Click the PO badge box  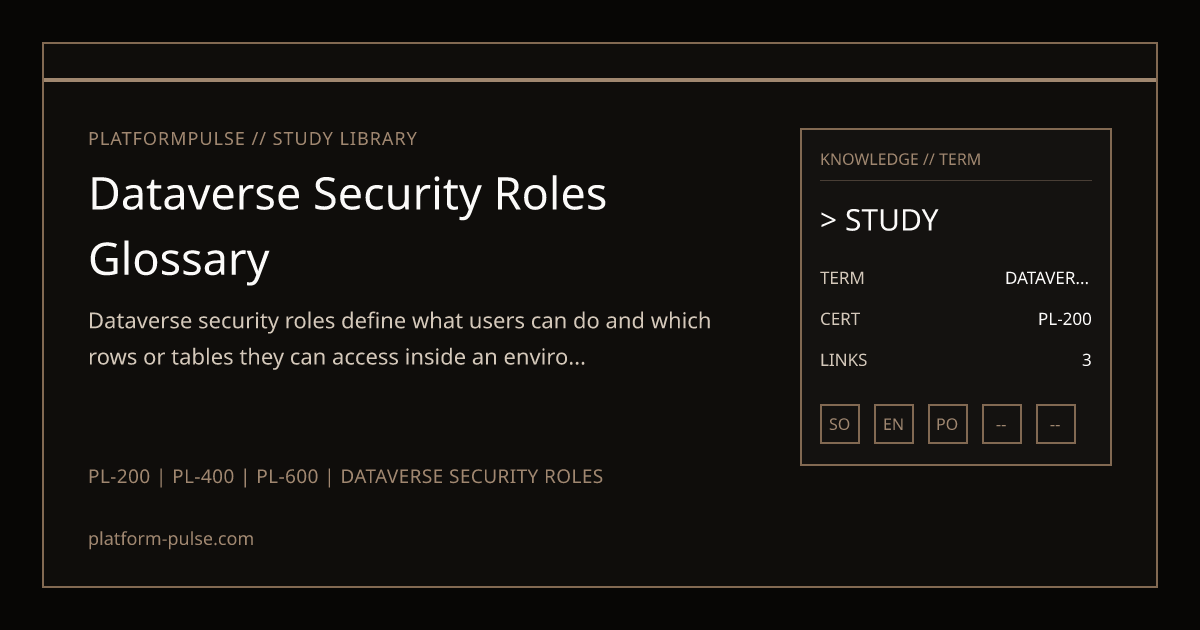pos(948,424)
